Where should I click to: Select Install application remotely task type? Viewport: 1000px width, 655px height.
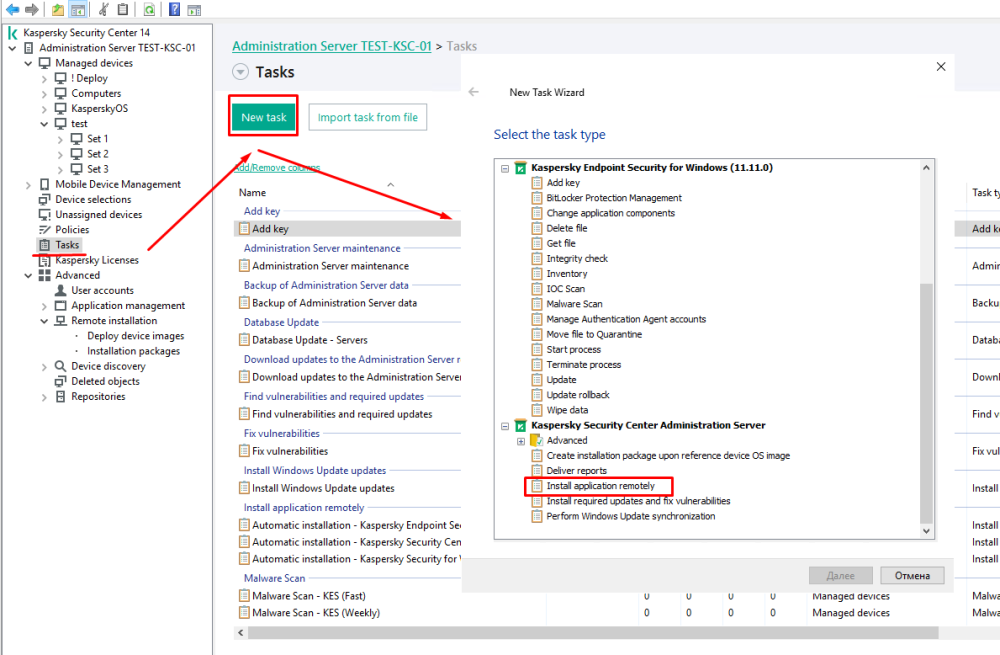click(x=600, y=486)
